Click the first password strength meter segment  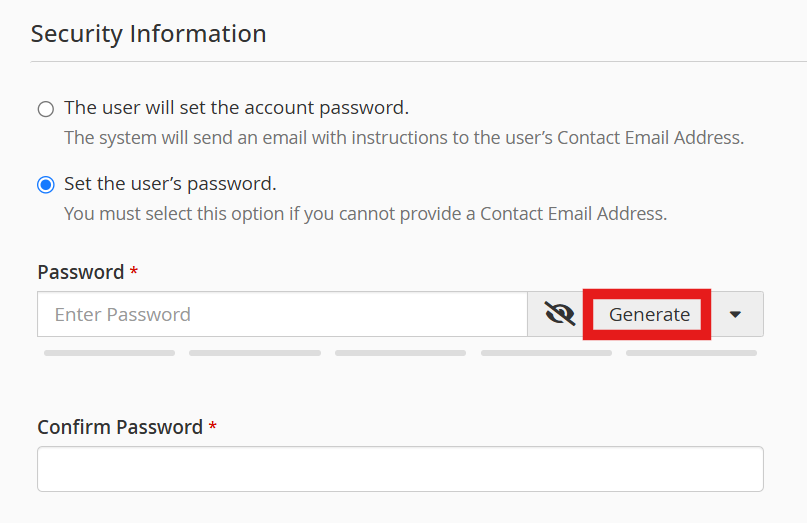click(x=109, y=353)
